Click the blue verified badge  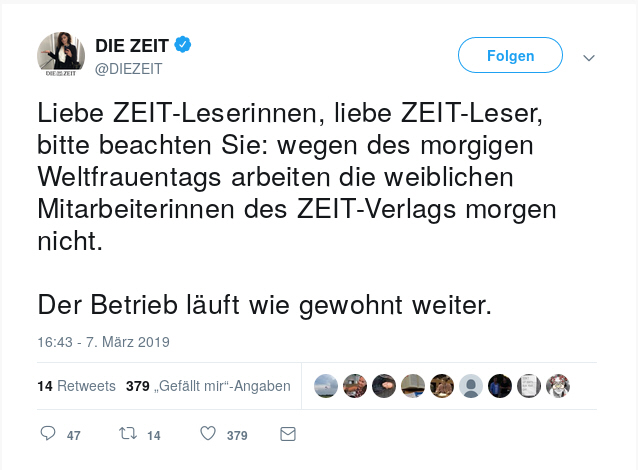click(184, 45)
